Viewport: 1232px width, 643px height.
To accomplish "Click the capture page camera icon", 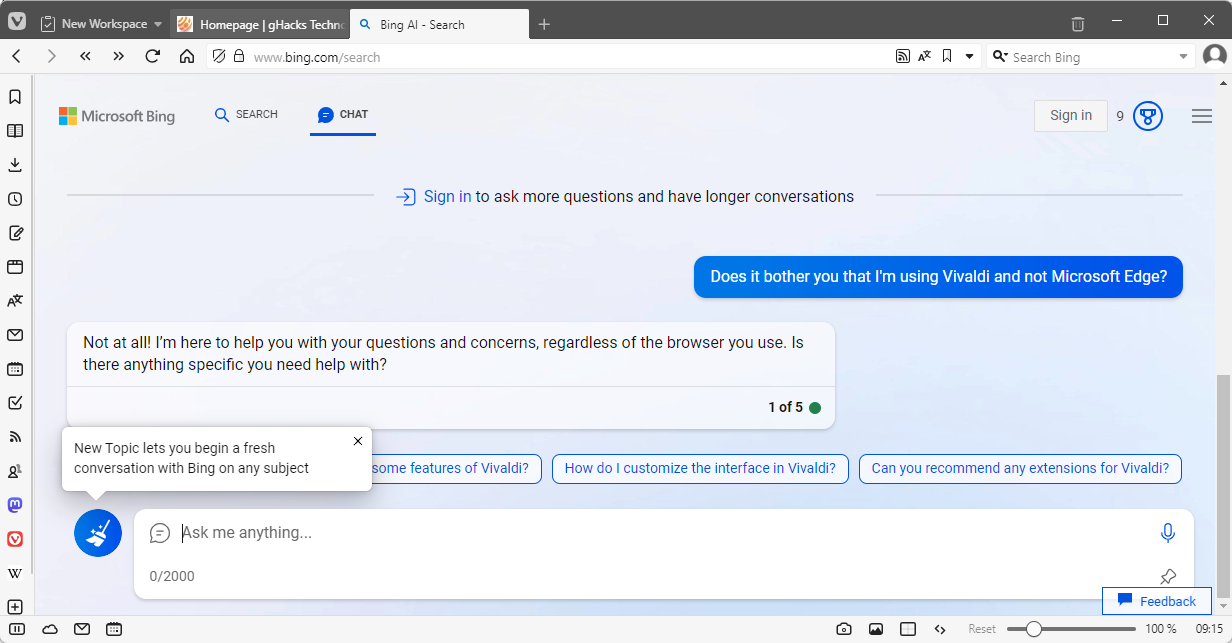I will pos(844,629).
